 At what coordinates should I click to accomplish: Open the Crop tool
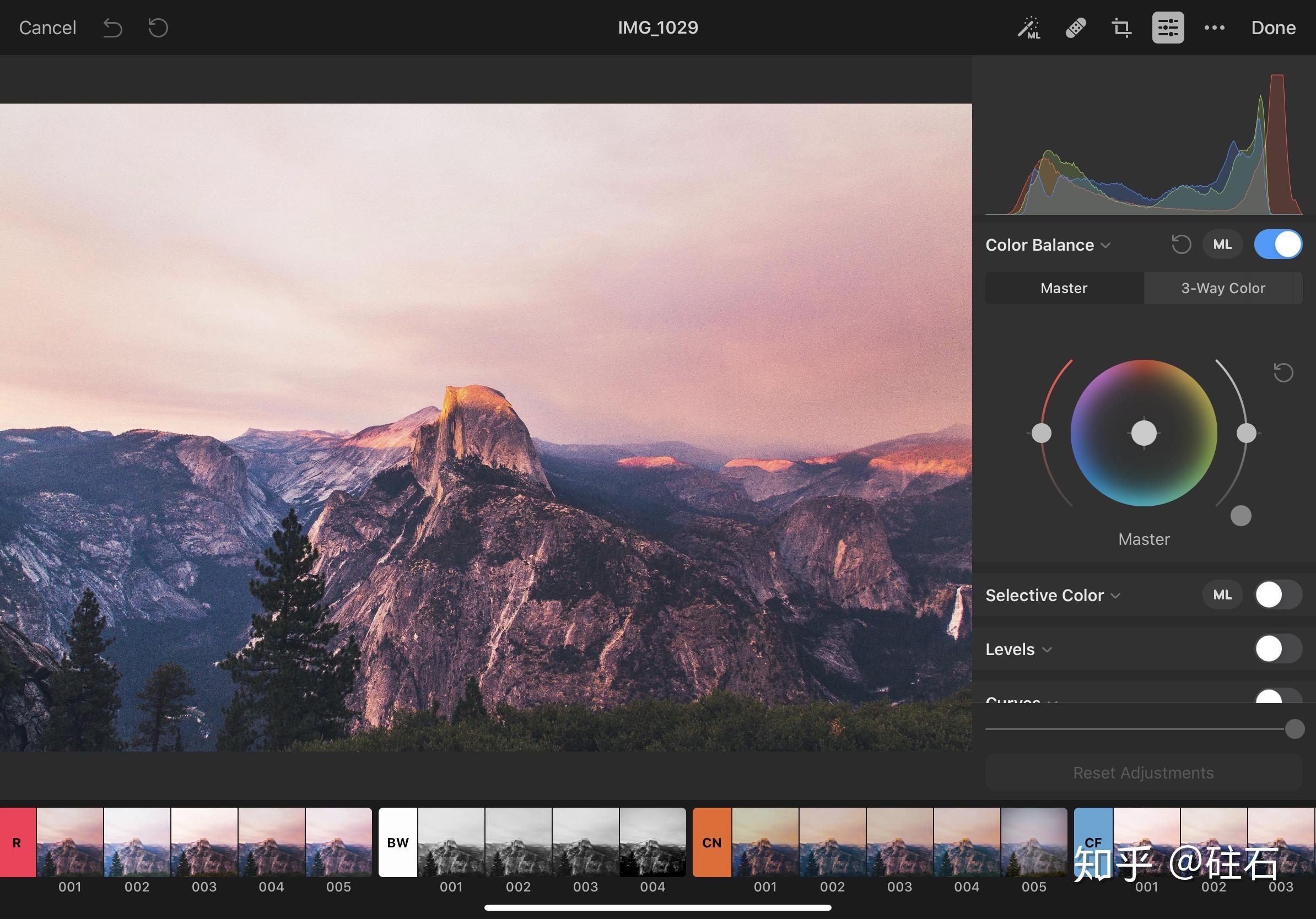[x=1121, y=28]
